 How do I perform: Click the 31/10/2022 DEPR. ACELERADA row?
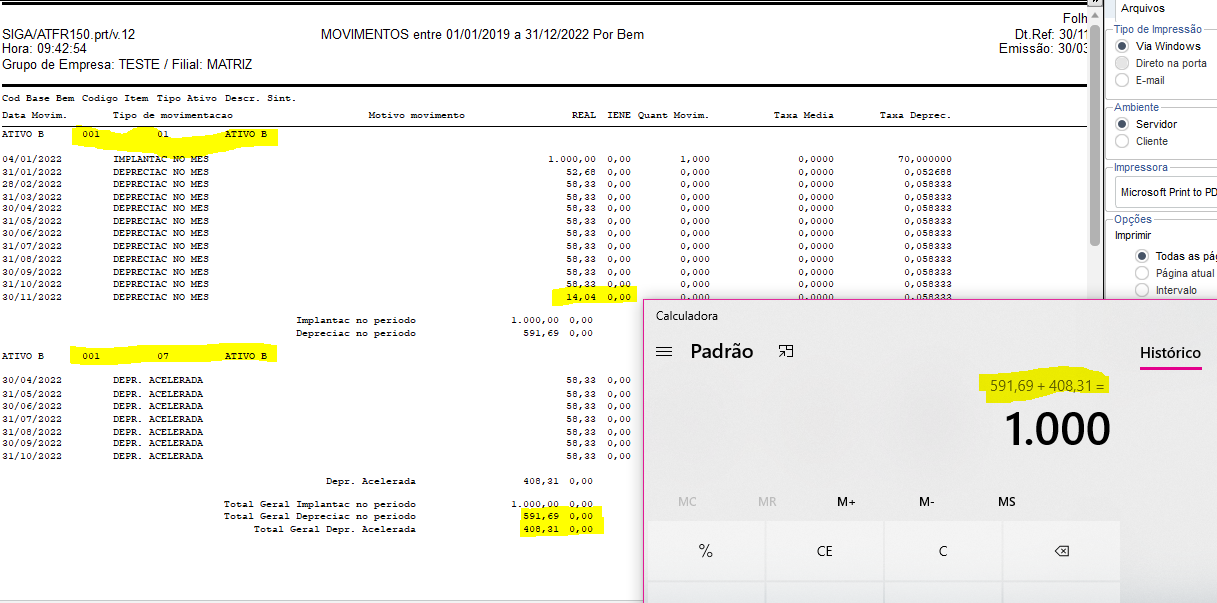click(x=317, y=456)
